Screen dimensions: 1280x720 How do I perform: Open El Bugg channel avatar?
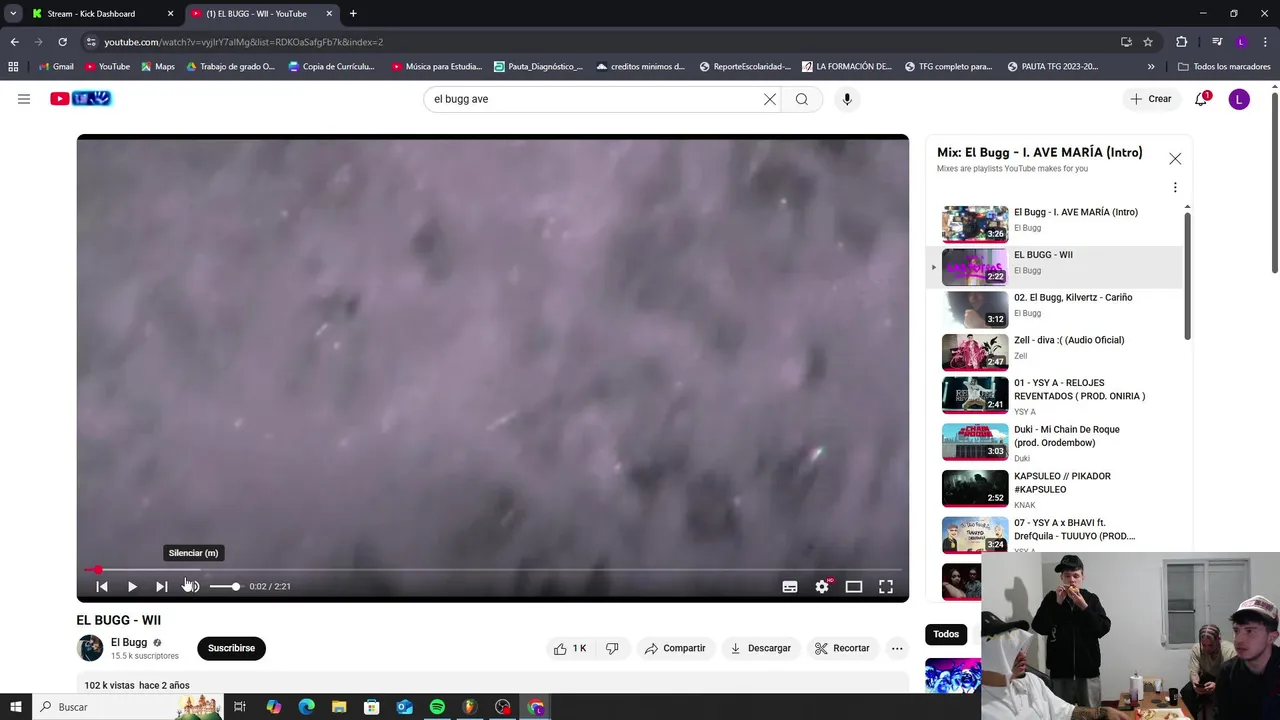tap(90, 648)
